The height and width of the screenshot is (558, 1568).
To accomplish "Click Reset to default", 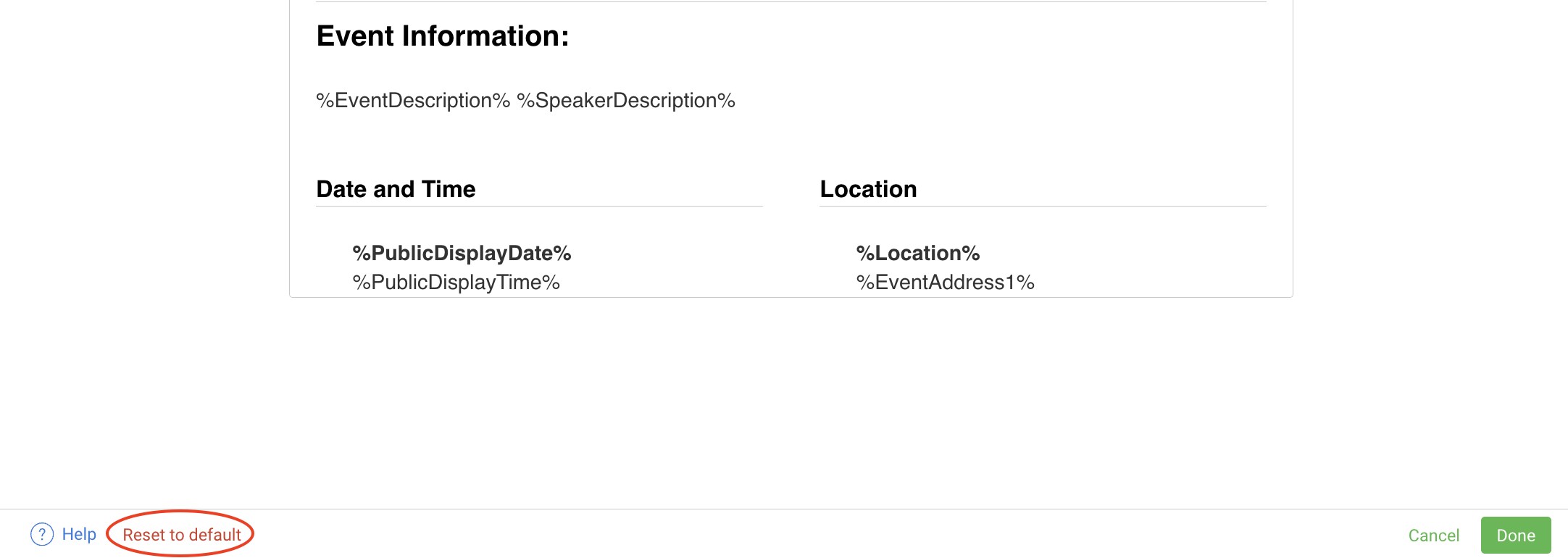I will (x=181, y=535).
